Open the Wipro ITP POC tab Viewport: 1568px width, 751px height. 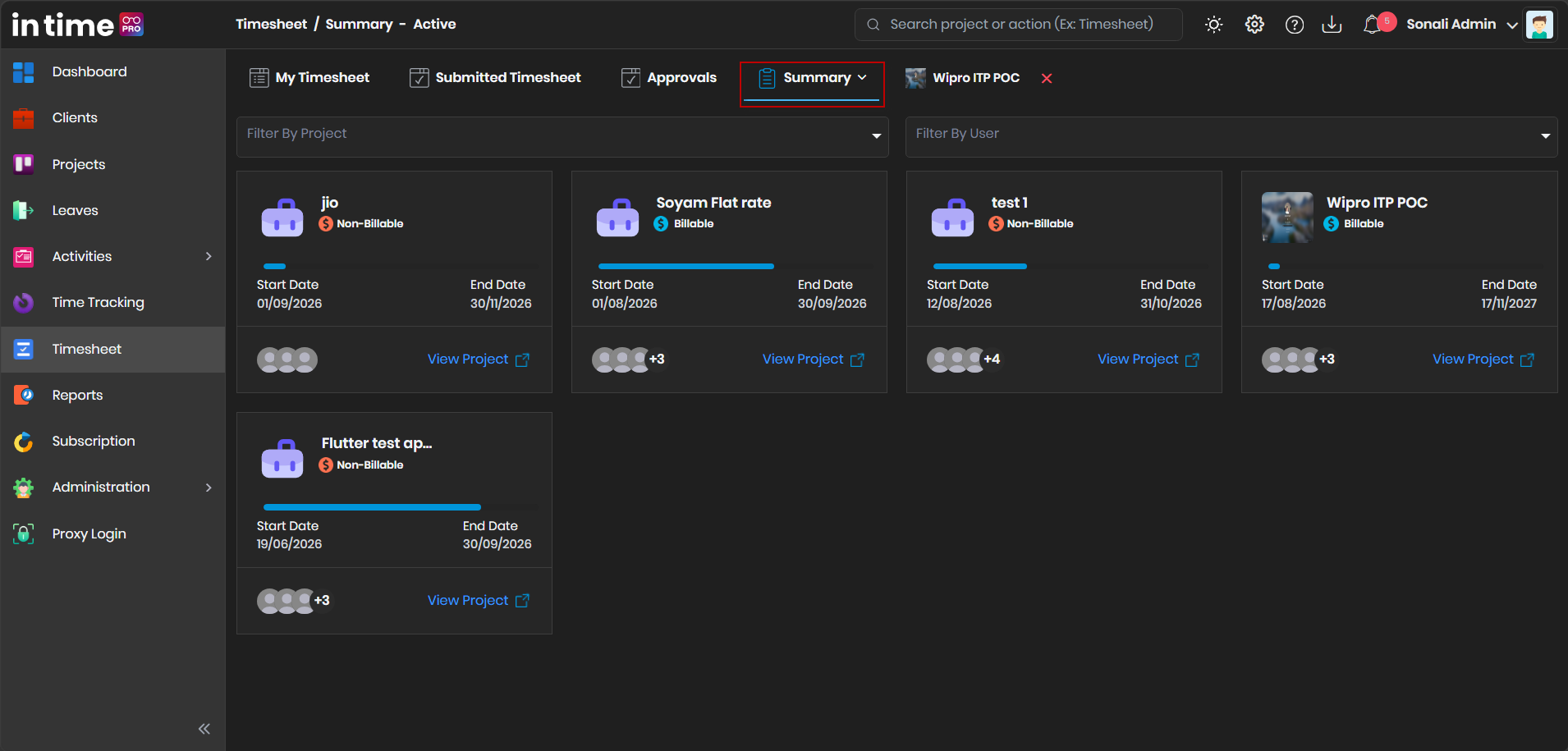pyautogui.click(x=962, y=78)
